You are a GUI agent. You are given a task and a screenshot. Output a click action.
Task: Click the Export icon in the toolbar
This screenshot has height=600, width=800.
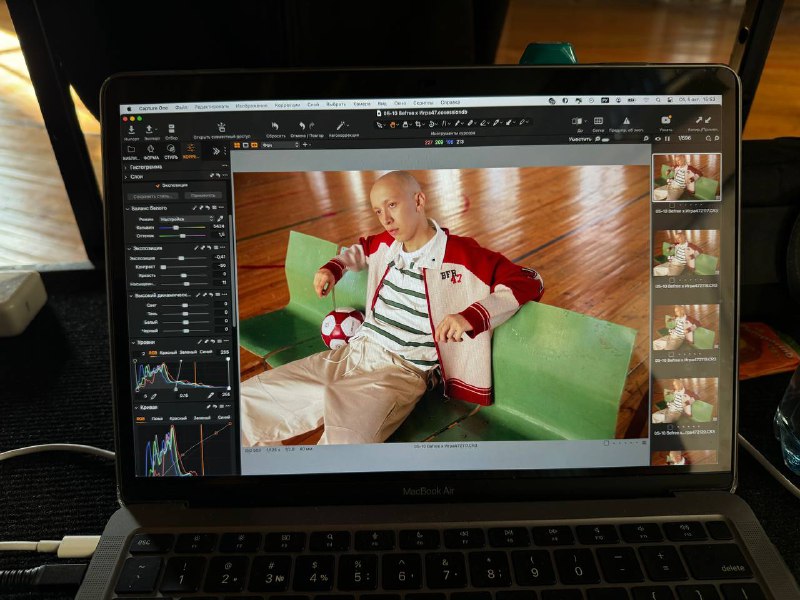click(x=149, y=130)
